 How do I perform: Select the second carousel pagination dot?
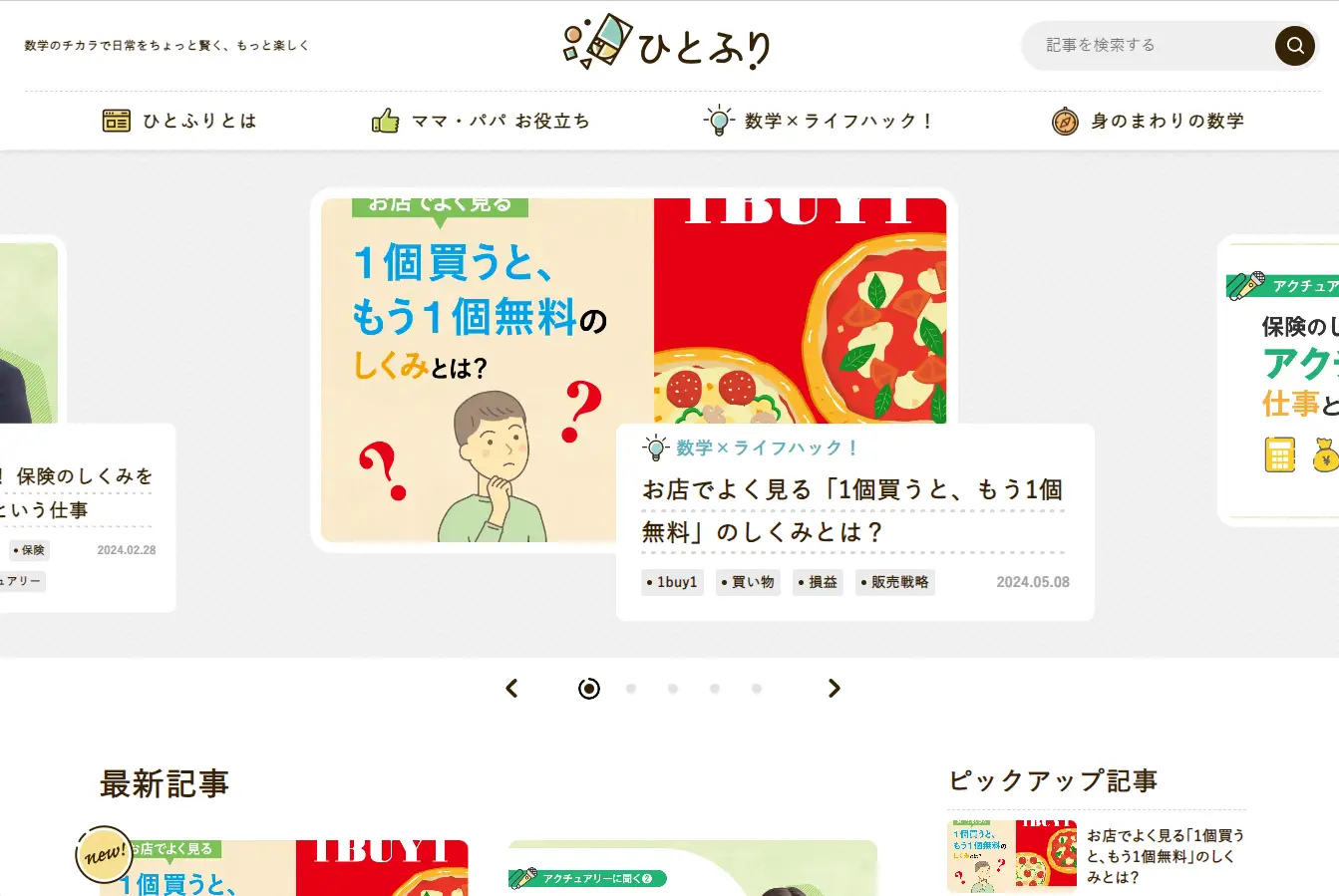point(631,689)
